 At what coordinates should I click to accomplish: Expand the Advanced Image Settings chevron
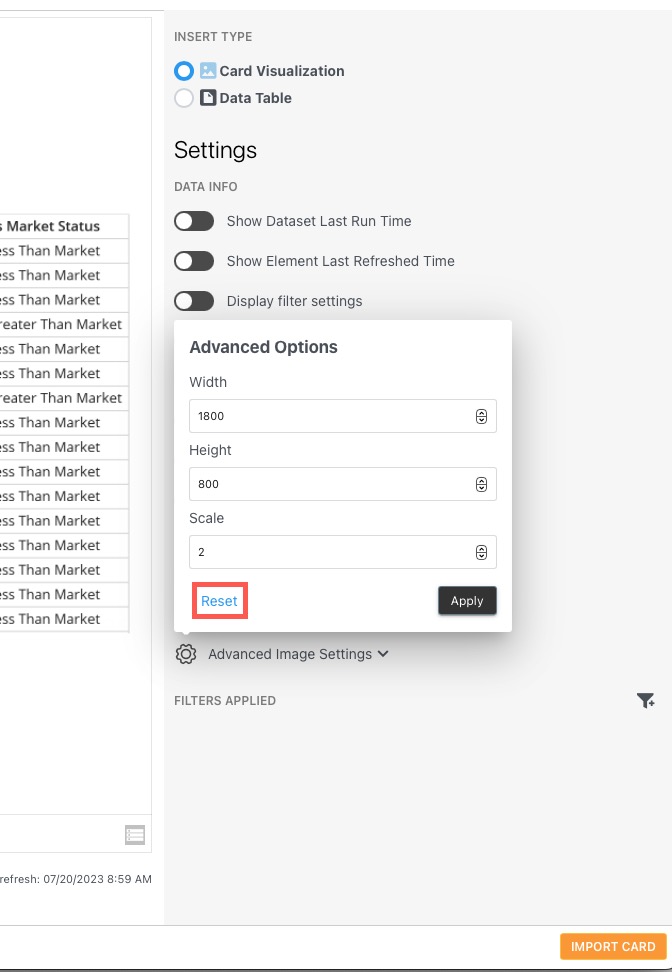coord(382,653)
